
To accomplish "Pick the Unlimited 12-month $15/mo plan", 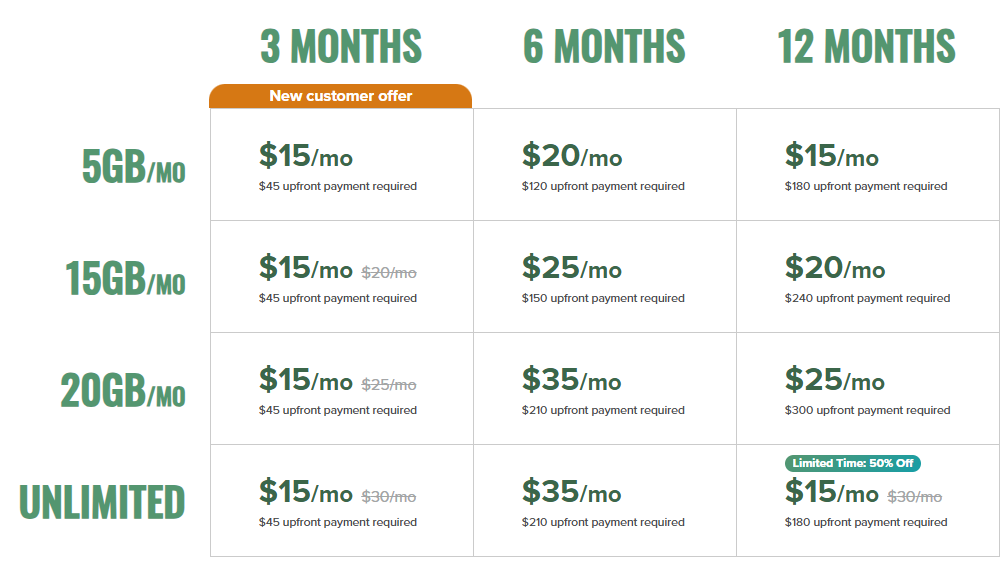I will [867, 500].
